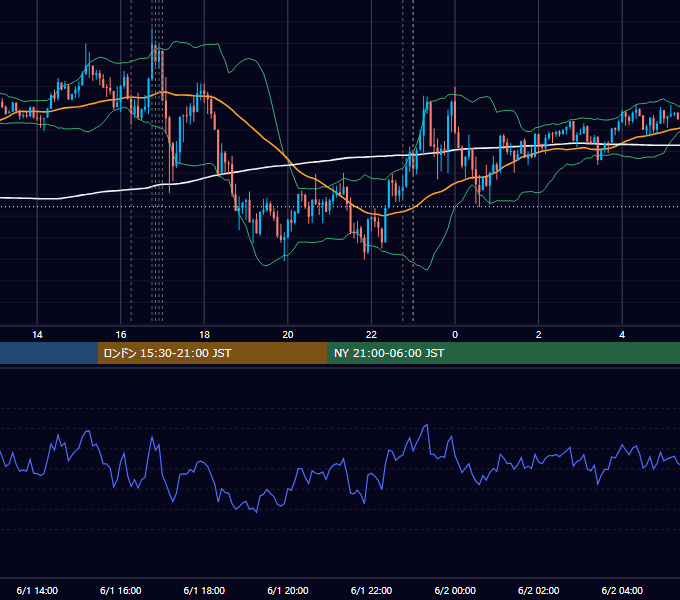Image resolution: width=680 pixels, height=600 pixels.
Task: Click the 6/1 16:00 time label
Action: pyautogui.click(x=121, y=590)
